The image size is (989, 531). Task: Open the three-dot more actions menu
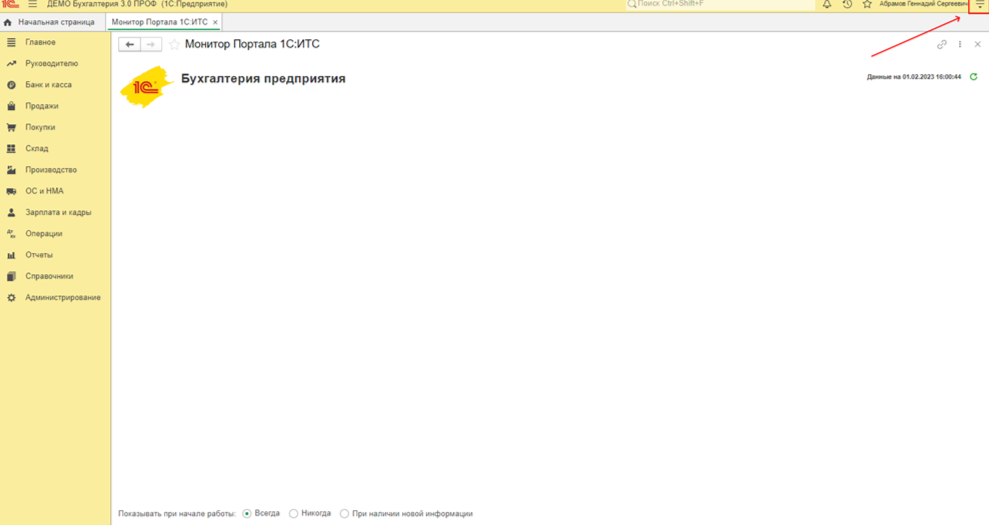(960, 44)
